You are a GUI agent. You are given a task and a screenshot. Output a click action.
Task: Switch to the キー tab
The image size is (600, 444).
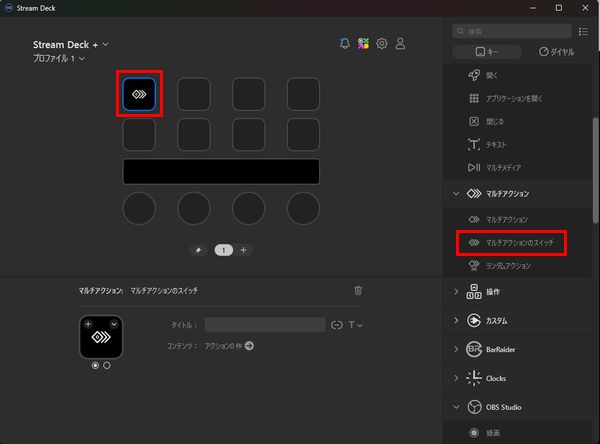487,52
